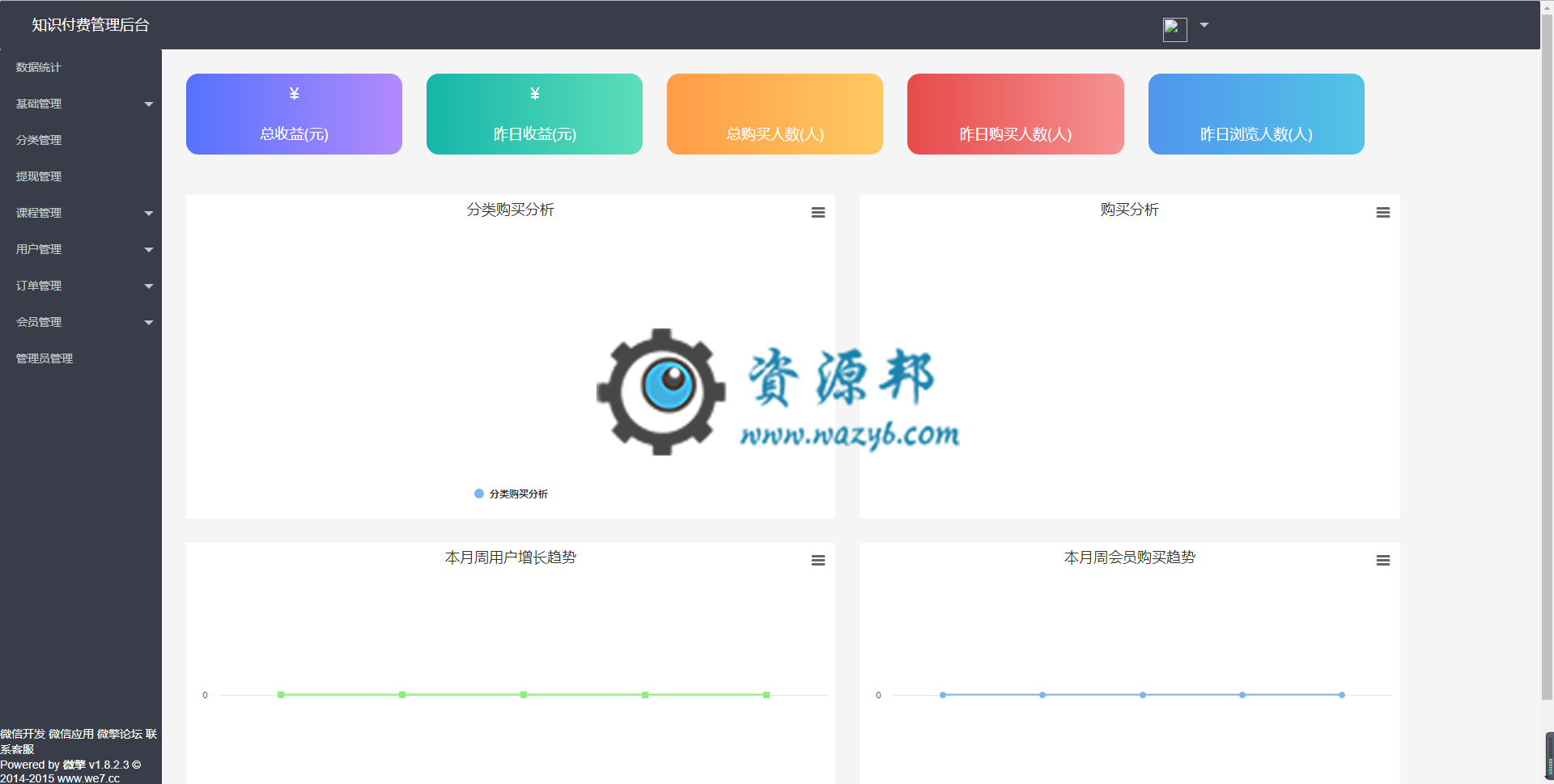Open the 分类购买分析 chart hamburger menu
The height and width of the screenshot is (784, 1554).
tap(818, 213)
